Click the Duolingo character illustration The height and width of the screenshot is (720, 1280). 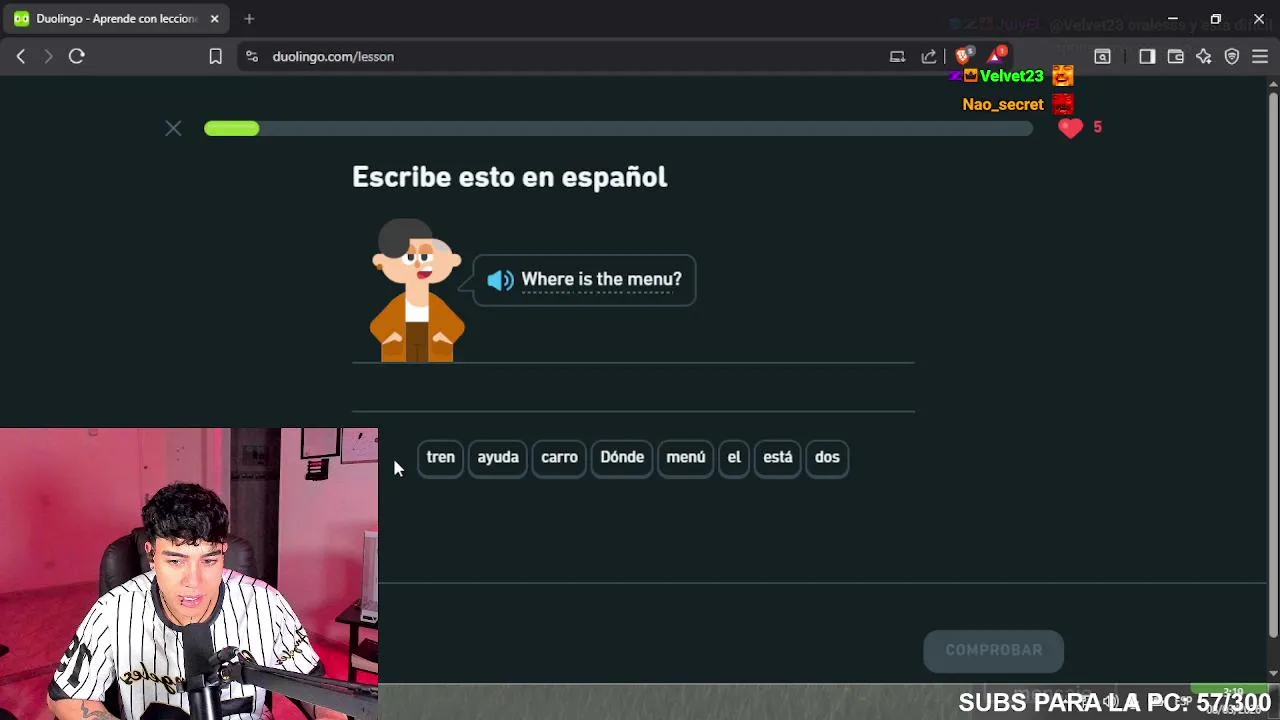[x=417, y=291]
